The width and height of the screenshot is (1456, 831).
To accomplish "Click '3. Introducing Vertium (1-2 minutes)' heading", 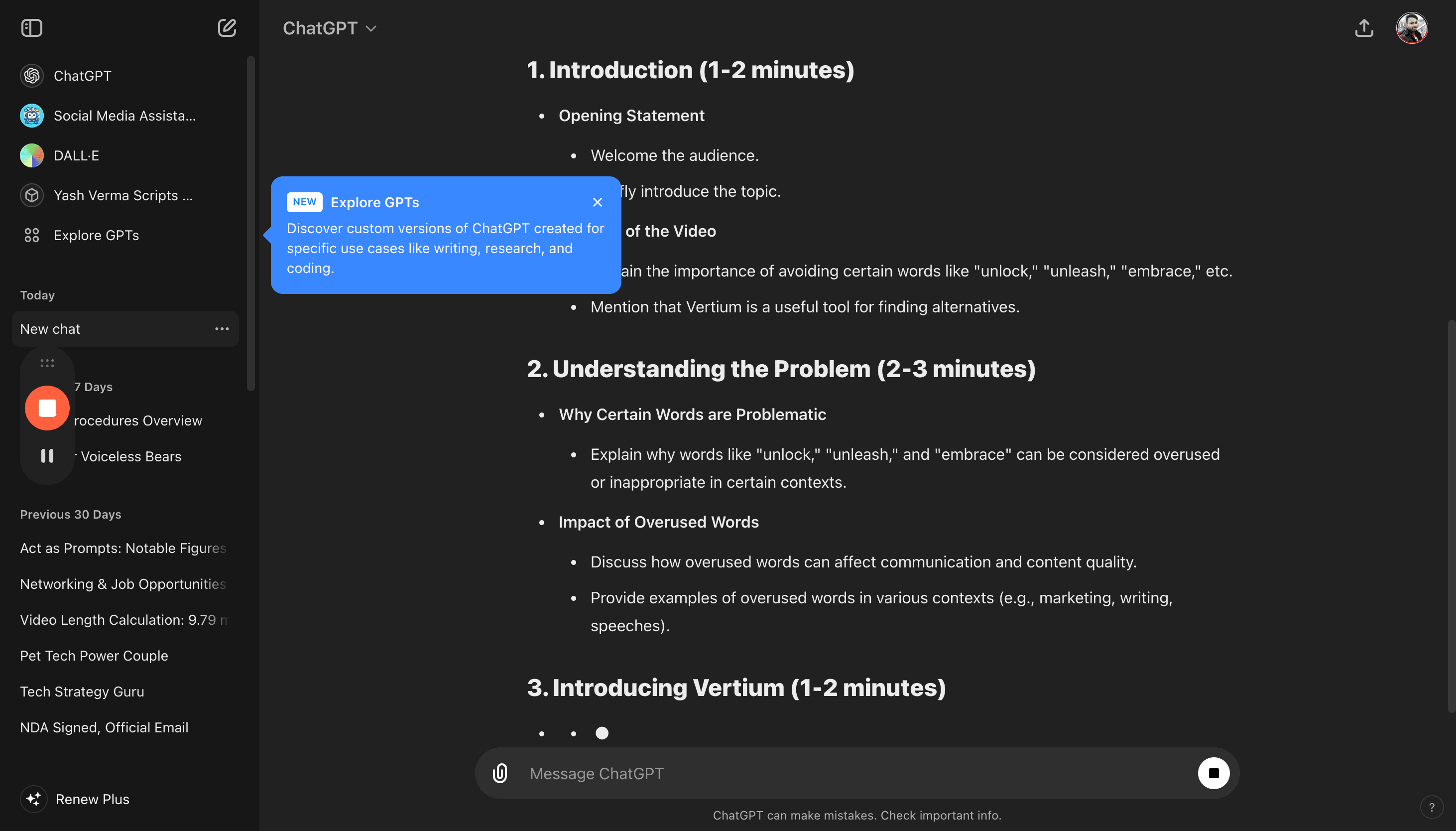I will point(736,688).
